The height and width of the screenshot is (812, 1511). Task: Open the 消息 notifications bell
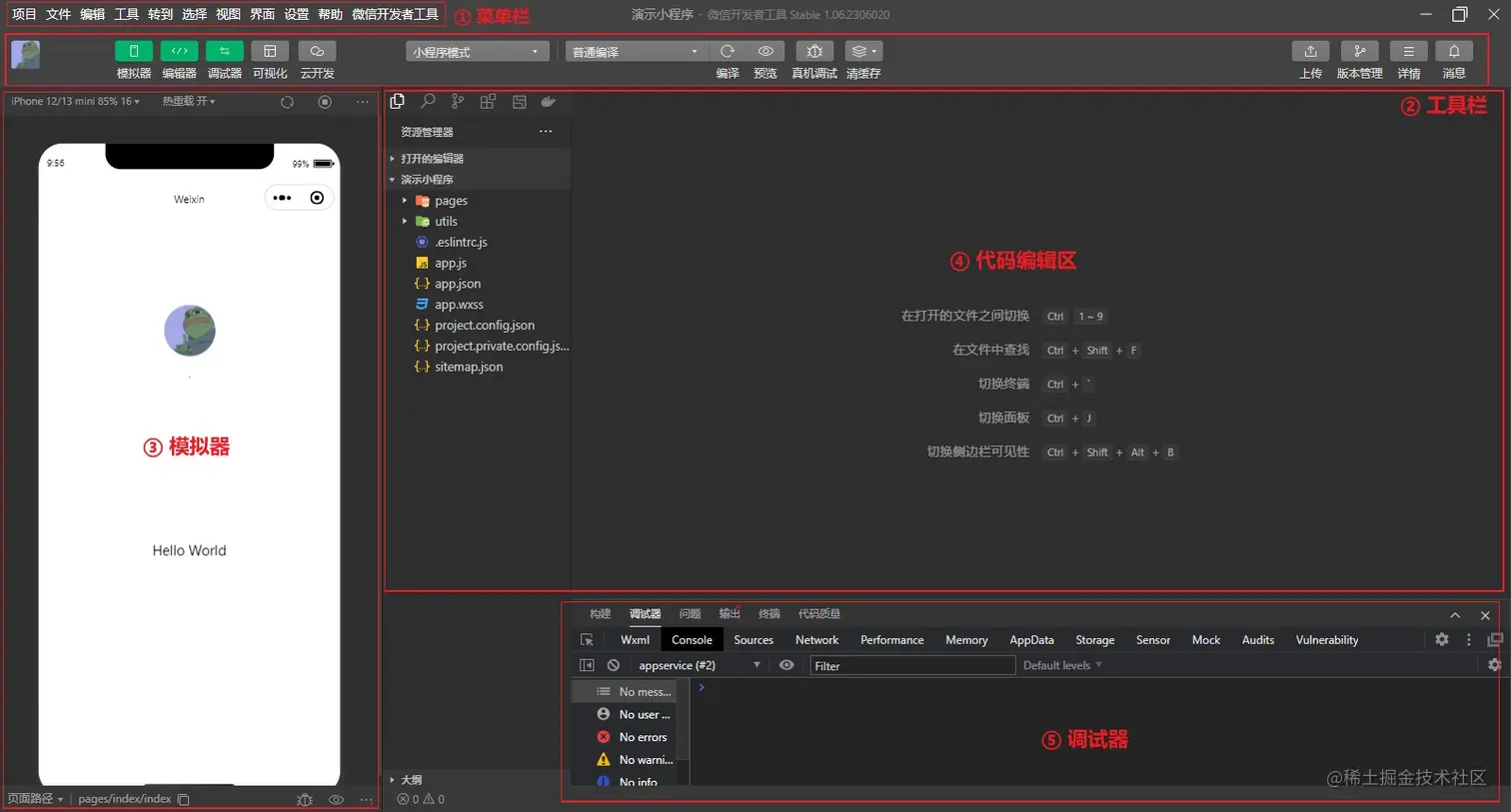[x=1454, y=51]
